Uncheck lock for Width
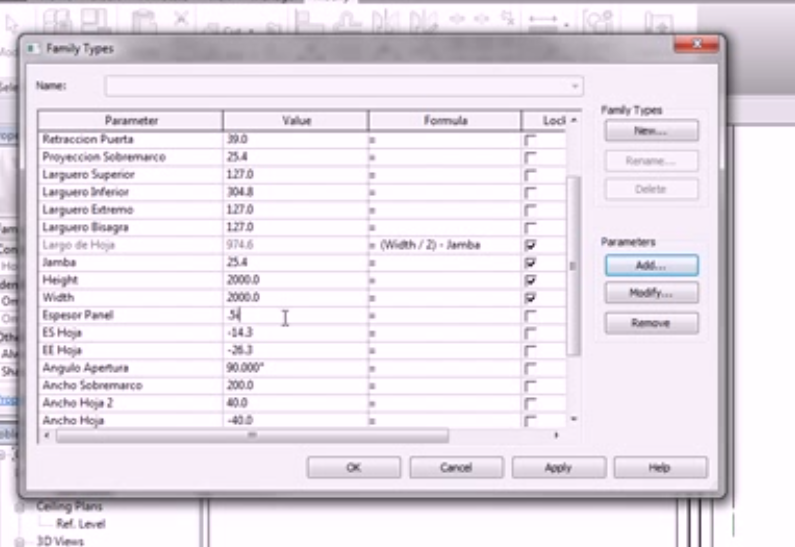Image resolution: width=795 pixels, height=547 pixels. point(530,298)
